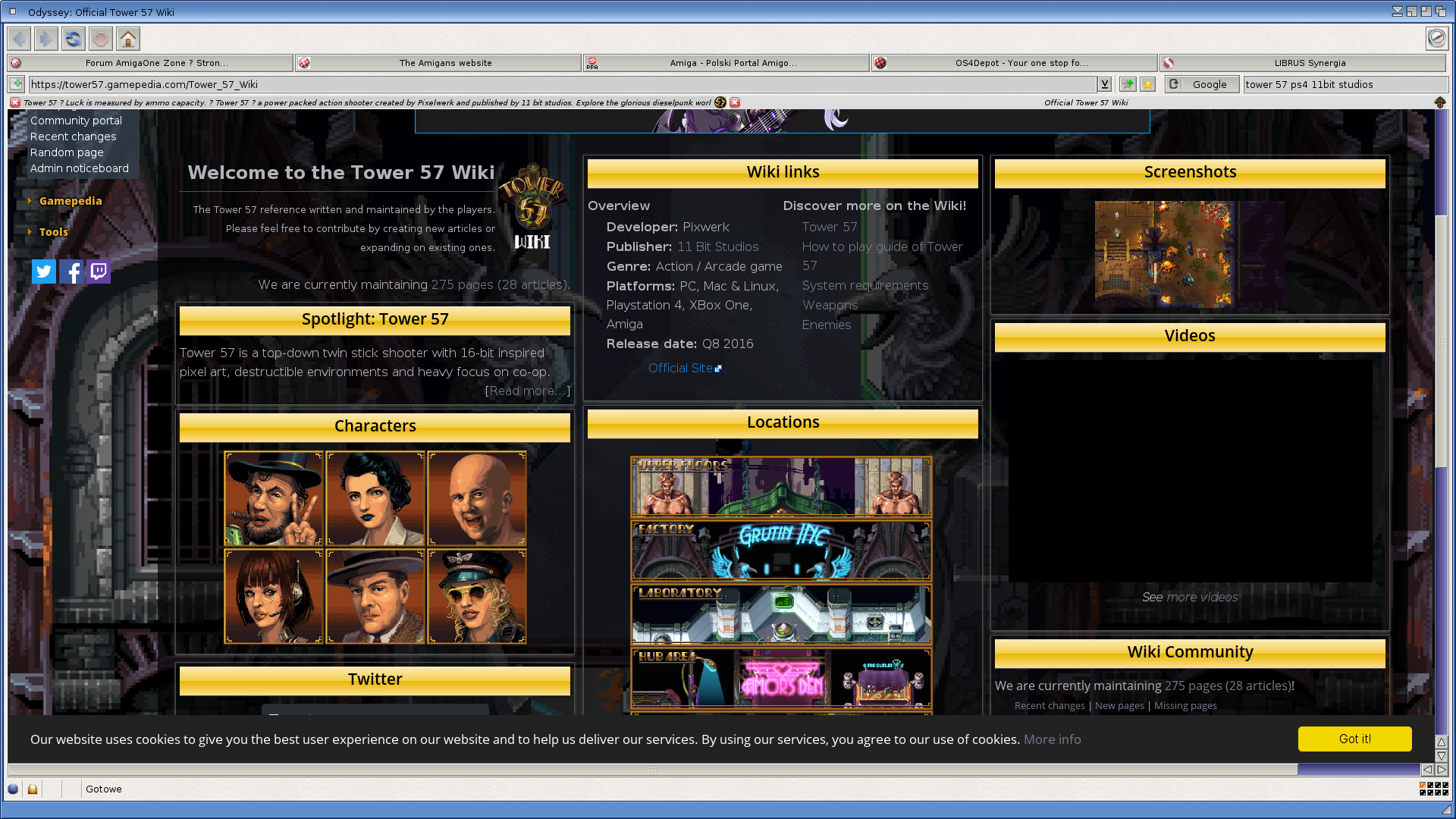The height and width of the screenshot is (819, 1456).
Task: Open the gameplay screenshot thumbnail
Action: (x=1189, y=254)
